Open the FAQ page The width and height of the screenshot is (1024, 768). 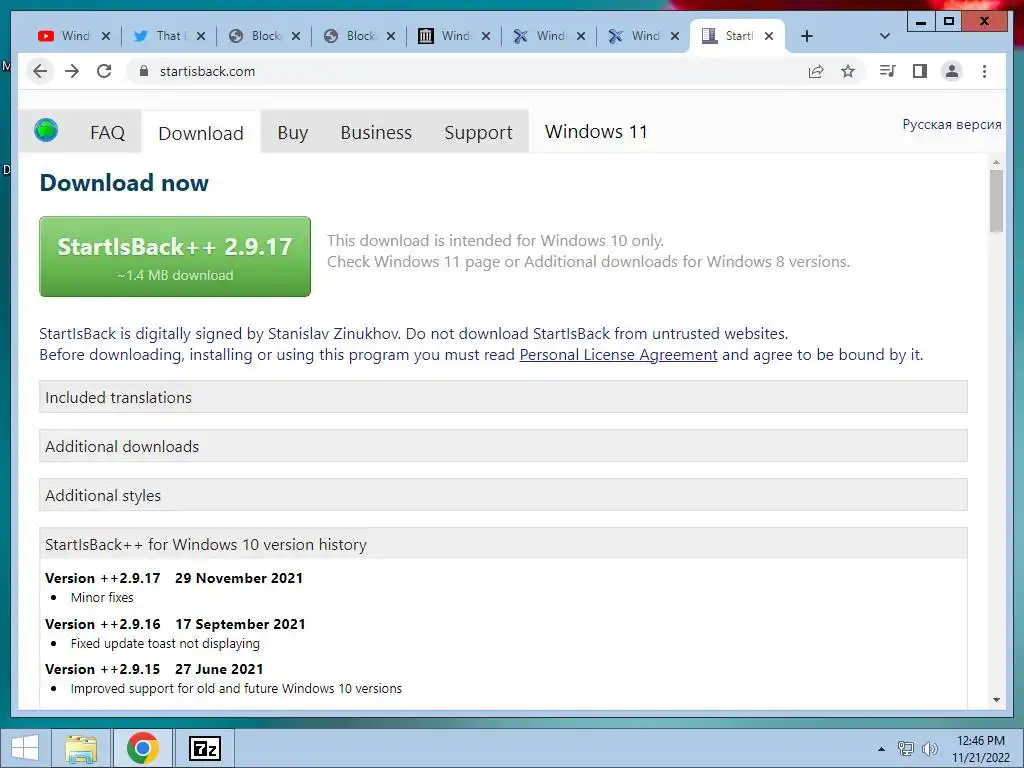(107, 133)
